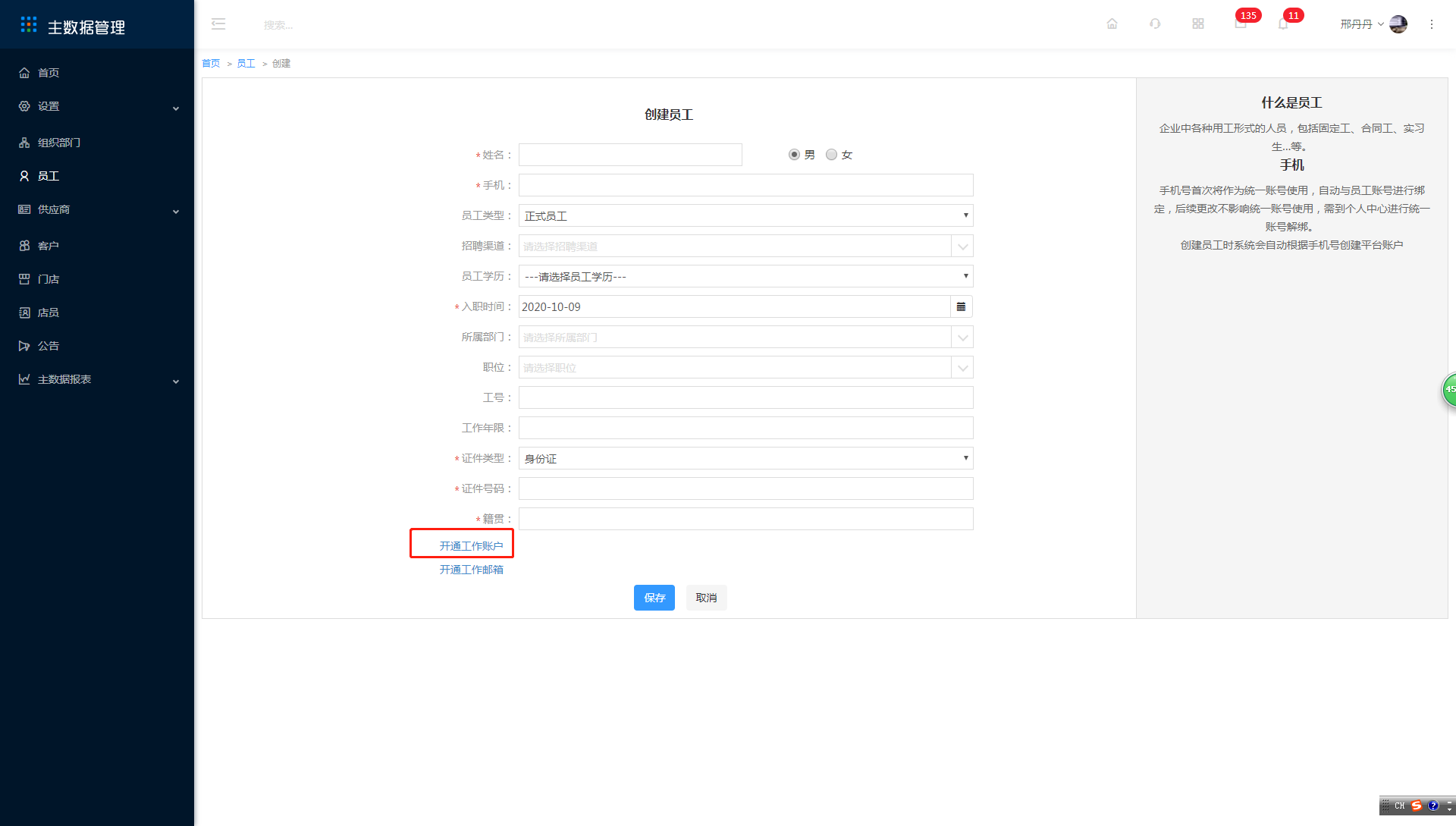Click the 开通工作邮箱 link
The height and width of the screenshot is (826, 1456).
click(472, 570)
